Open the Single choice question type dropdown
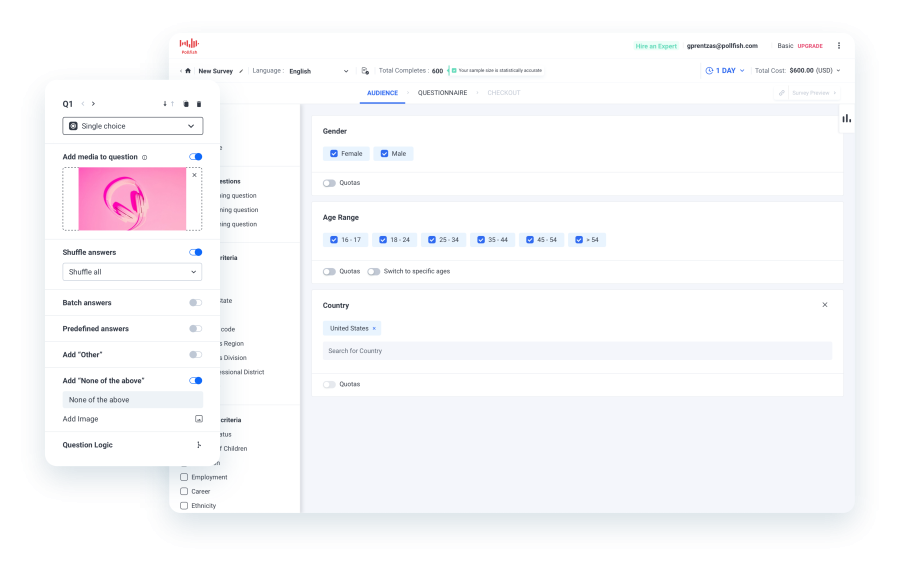This screenshot has height=570, width=900. [x=132, y=127]
